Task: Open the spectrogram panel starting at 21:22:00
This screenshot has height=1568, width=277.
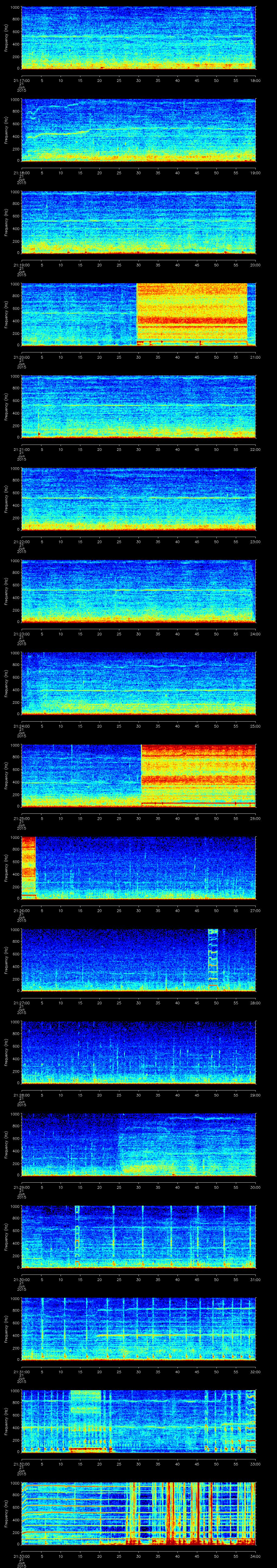Action: (138, 499)
